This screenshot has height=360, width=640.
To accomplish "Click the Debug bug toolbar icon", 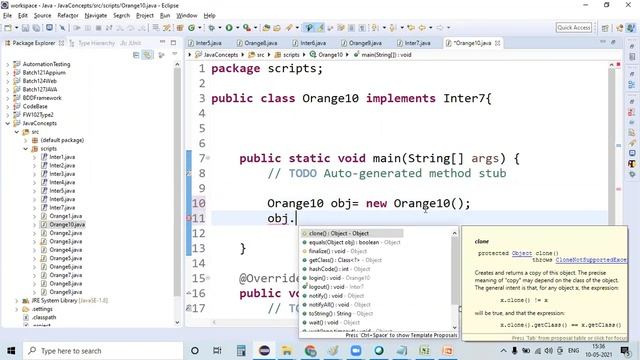I will tap(211, 28).
